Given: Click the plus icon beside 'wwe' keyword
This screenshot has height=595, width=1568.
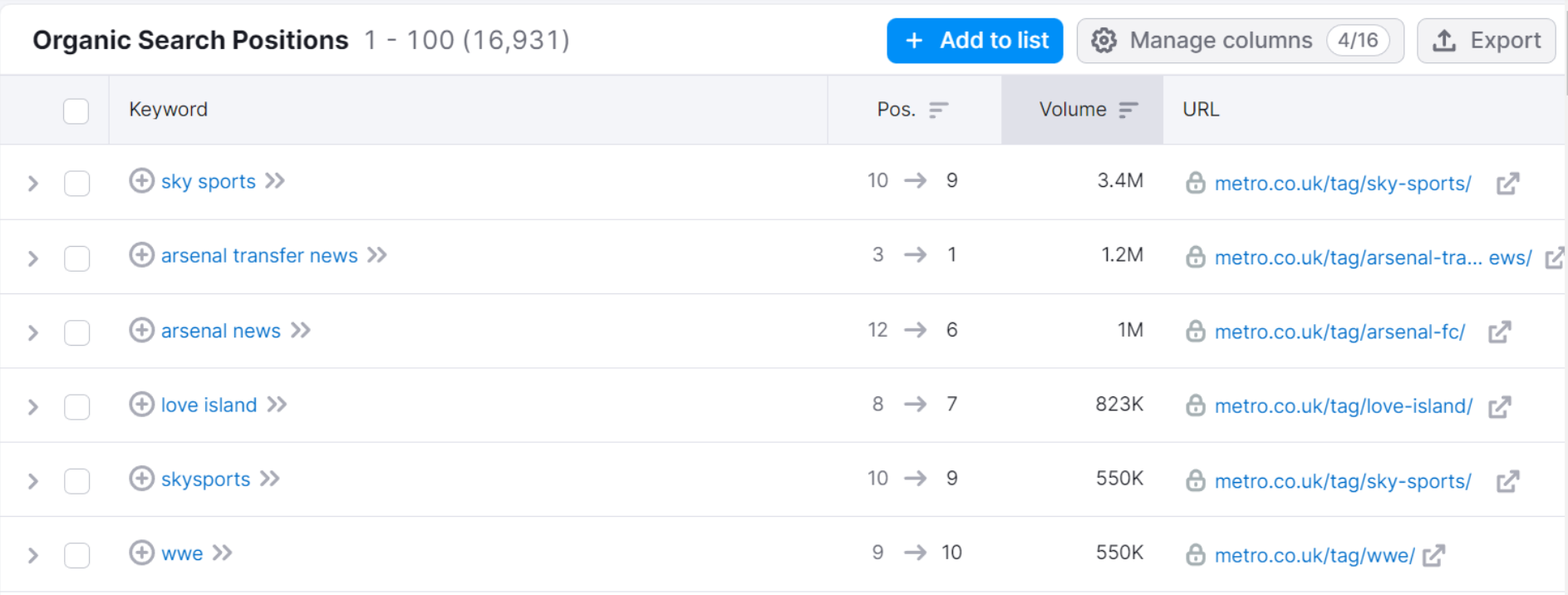Looking at the screenshot, I should [141, 553].
